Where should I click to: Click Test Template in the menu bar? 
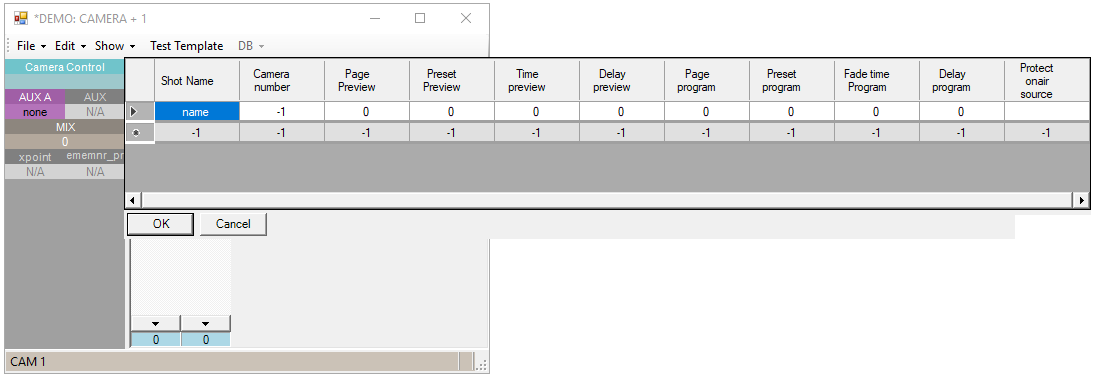click(187, 45)
